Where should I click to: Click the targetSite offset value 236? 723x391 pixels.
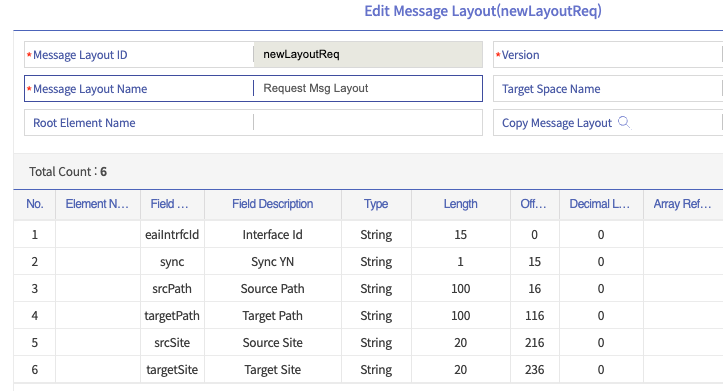534,370
